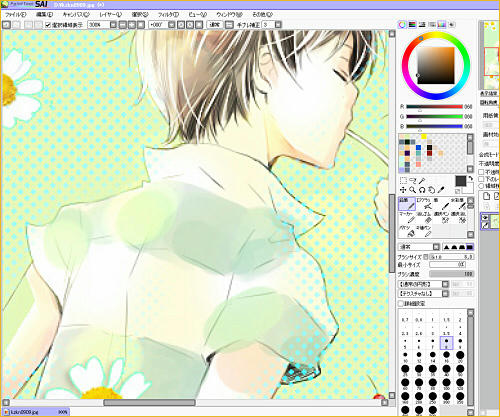Screen dimensions: 500x417
Task: Click the zoom out minus button in toolbar
Action: [x=123, y=25]
